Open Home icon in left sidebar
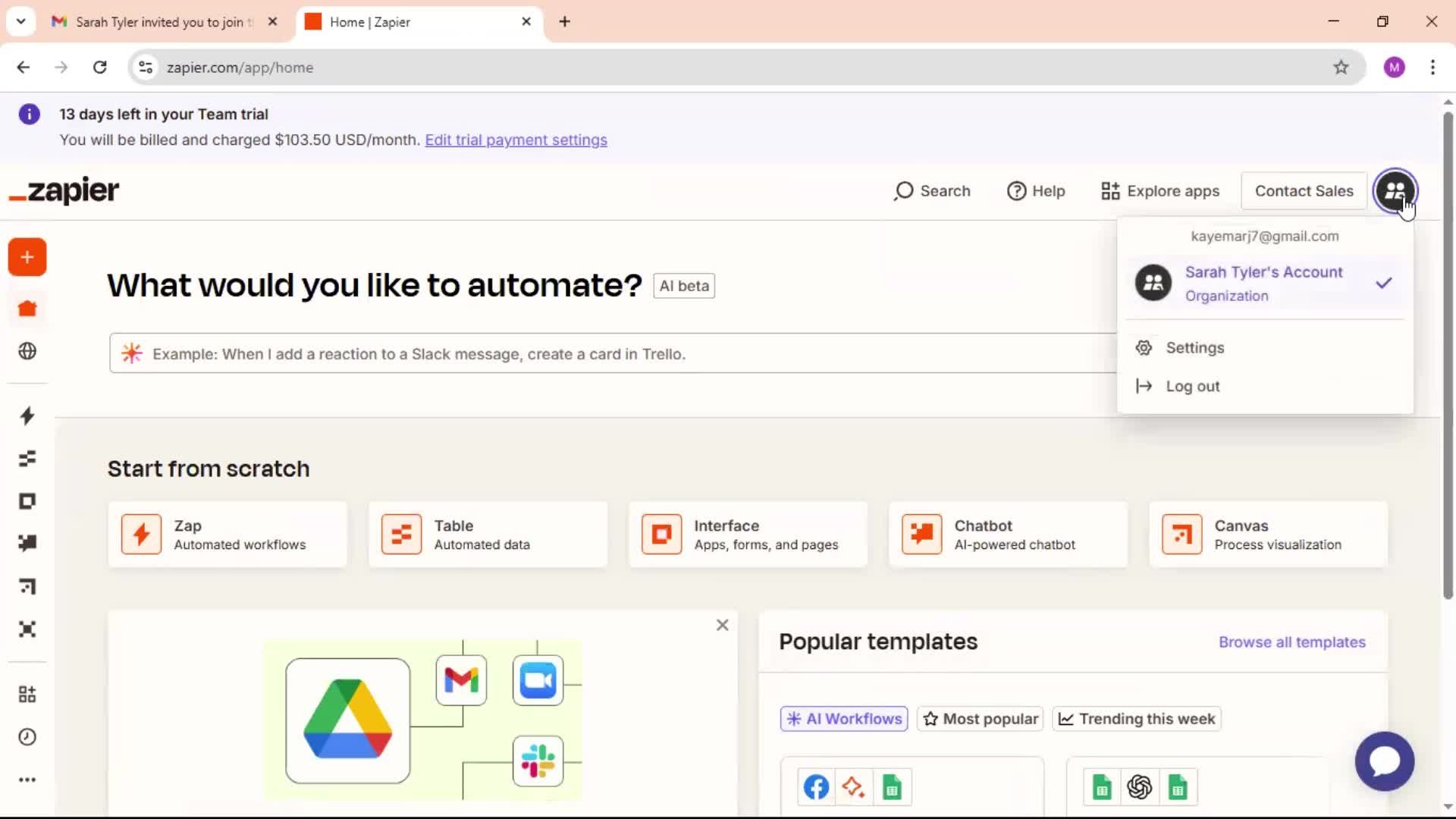Screen dimensions: 1456x819 (x=27, y=309)
